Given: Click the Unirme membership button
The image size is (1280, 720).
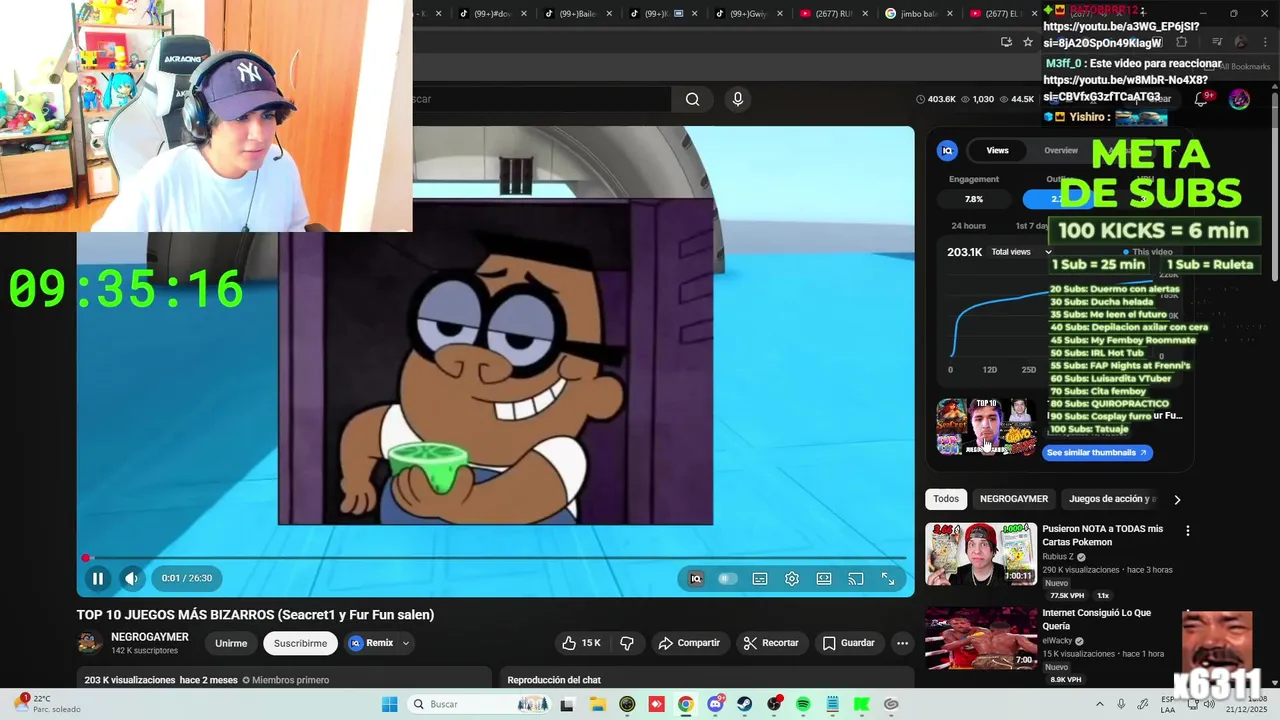Looking at the screenshot, I should click(231, 643).
